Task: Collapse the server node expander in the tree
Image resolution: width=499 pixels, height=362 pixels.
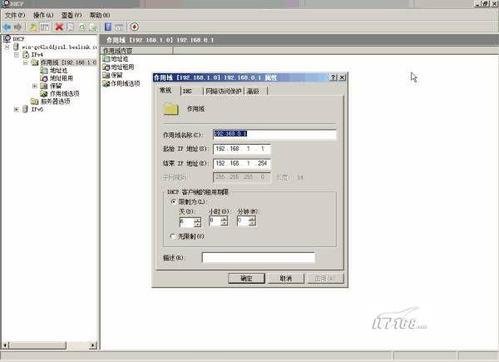Action: pyautogui.click(x=7, y=47)
